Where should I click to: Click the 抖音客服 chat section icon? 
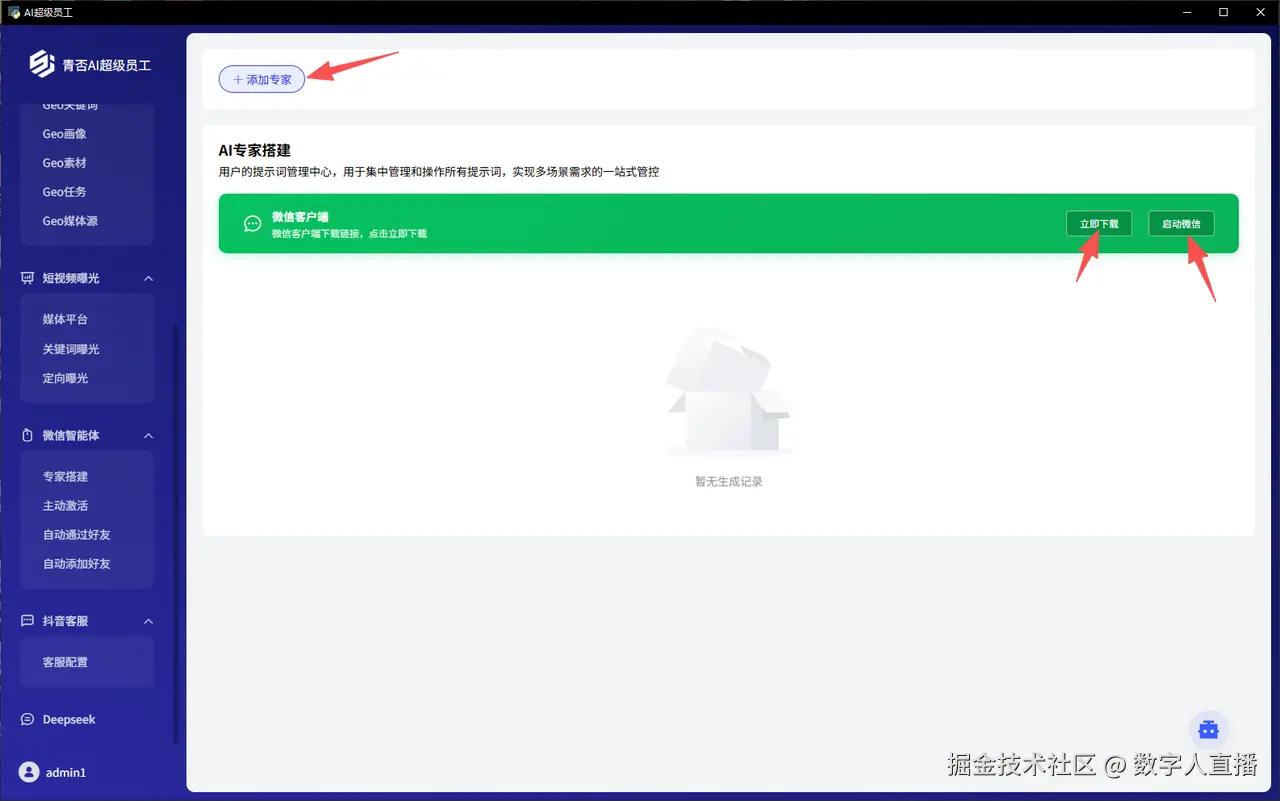[28, 621]
